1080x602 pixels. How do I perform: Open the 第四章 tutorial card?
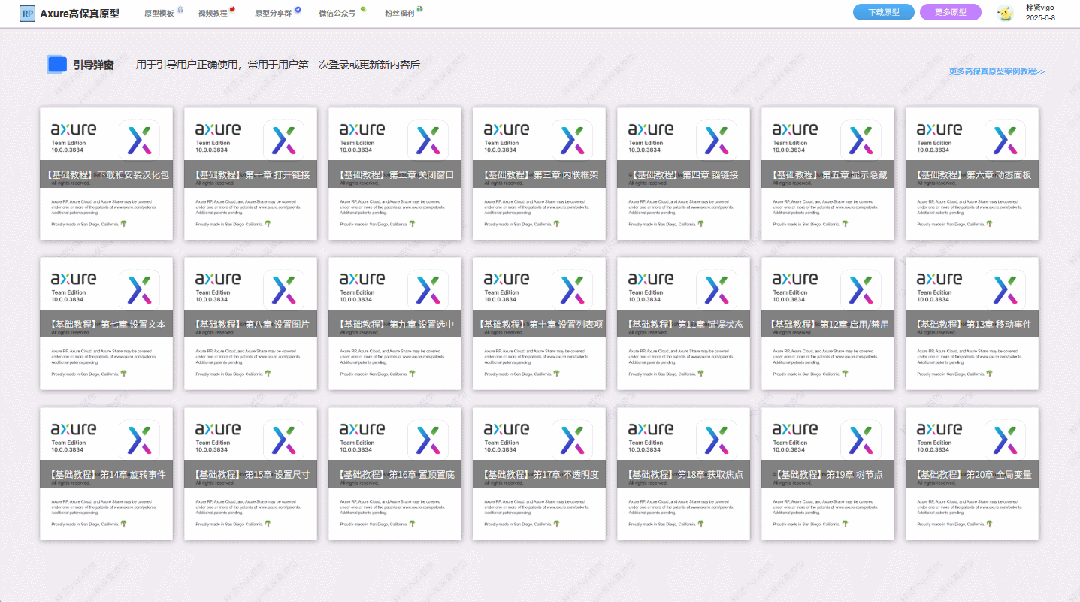(683, 174)
